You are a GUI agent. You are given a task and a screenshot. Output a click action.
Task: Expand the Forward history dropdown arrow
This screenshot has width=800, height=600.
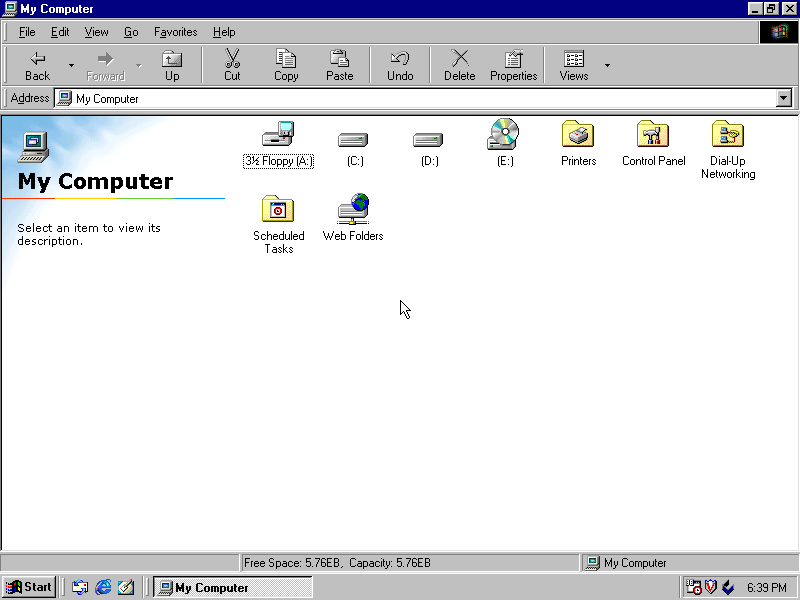(139, 65)
